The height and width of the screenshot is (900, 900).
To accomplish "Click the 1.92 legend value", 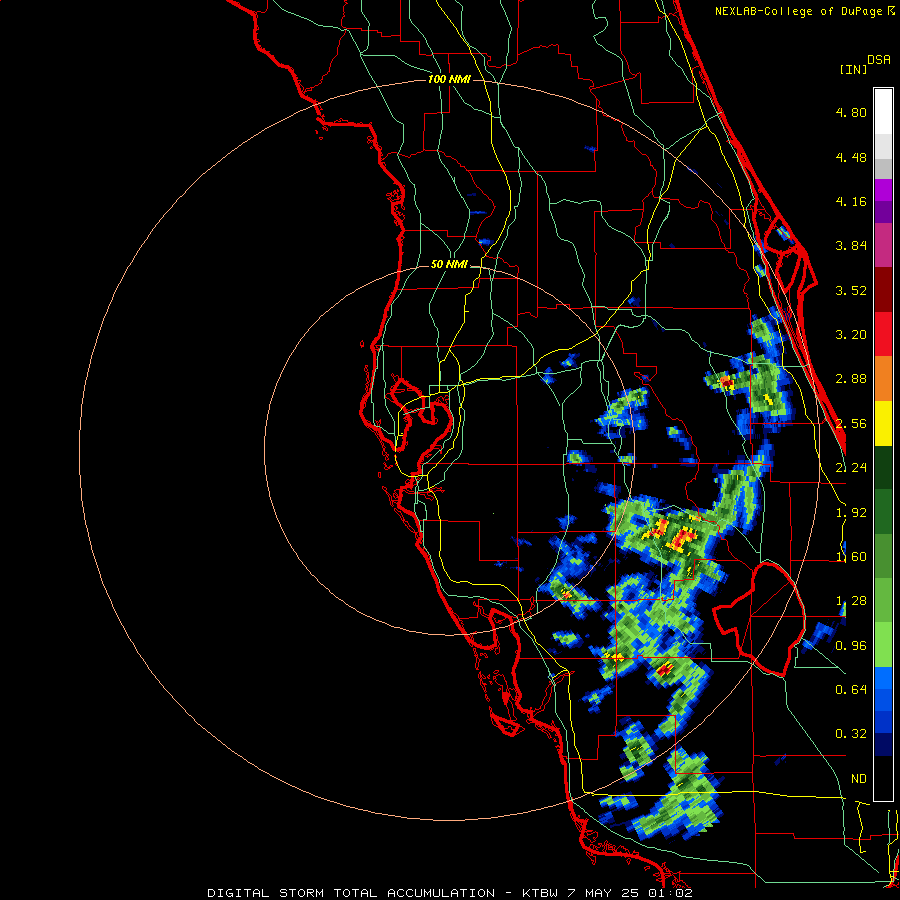I will point(851,513).
